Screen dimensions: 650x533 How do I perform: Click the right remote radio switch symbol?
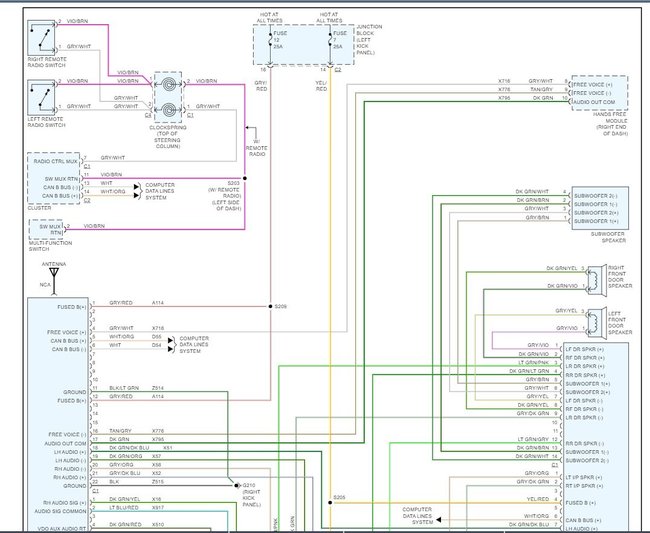[41, 38]
